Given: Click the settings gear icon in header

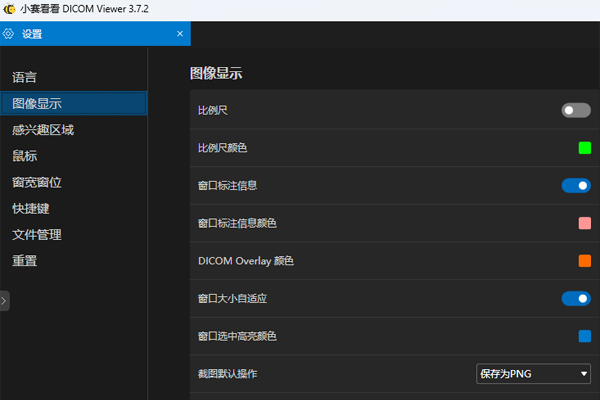Looking at the screenshot, I should 8,34.
